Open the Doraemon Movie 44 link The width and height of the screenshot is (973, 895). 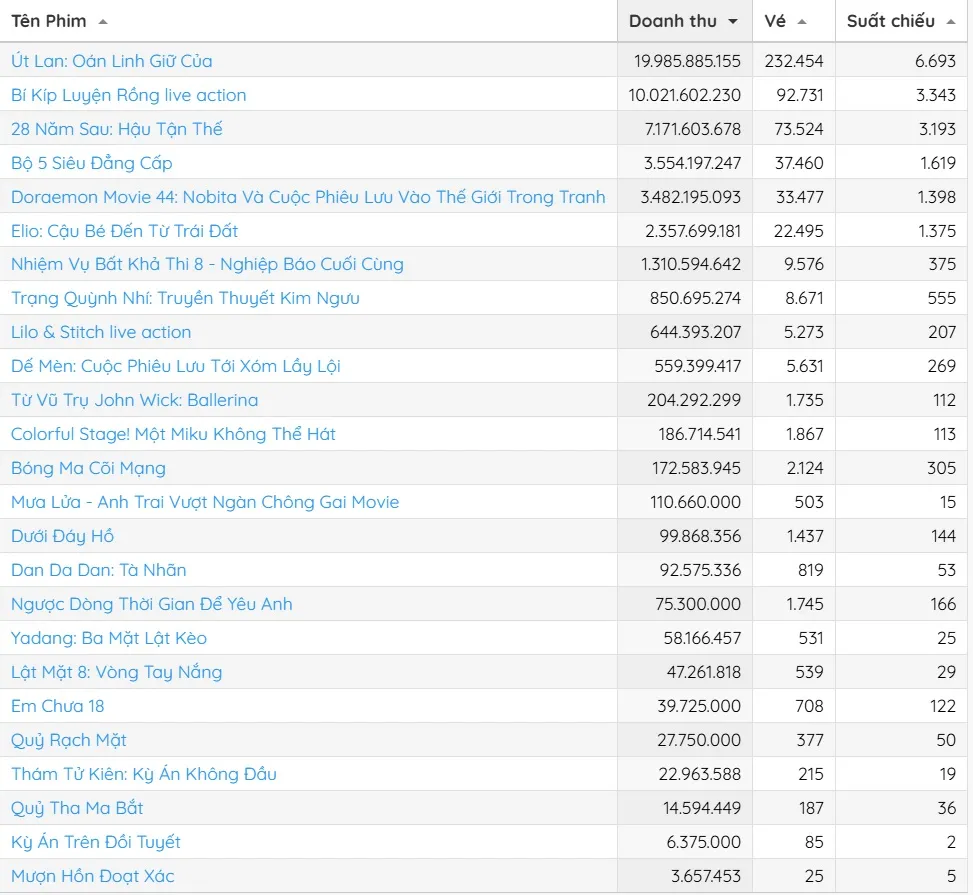click(308, 197)
